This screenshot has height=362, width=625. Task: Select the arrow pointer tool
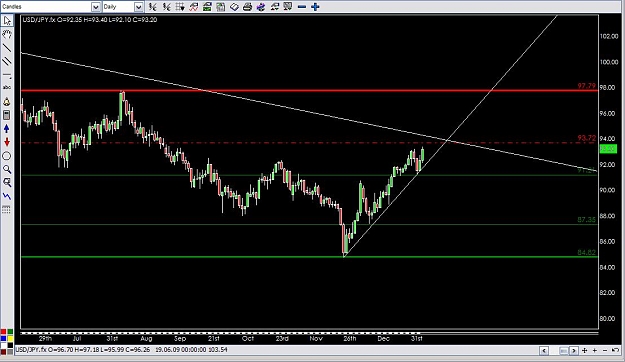7,21
